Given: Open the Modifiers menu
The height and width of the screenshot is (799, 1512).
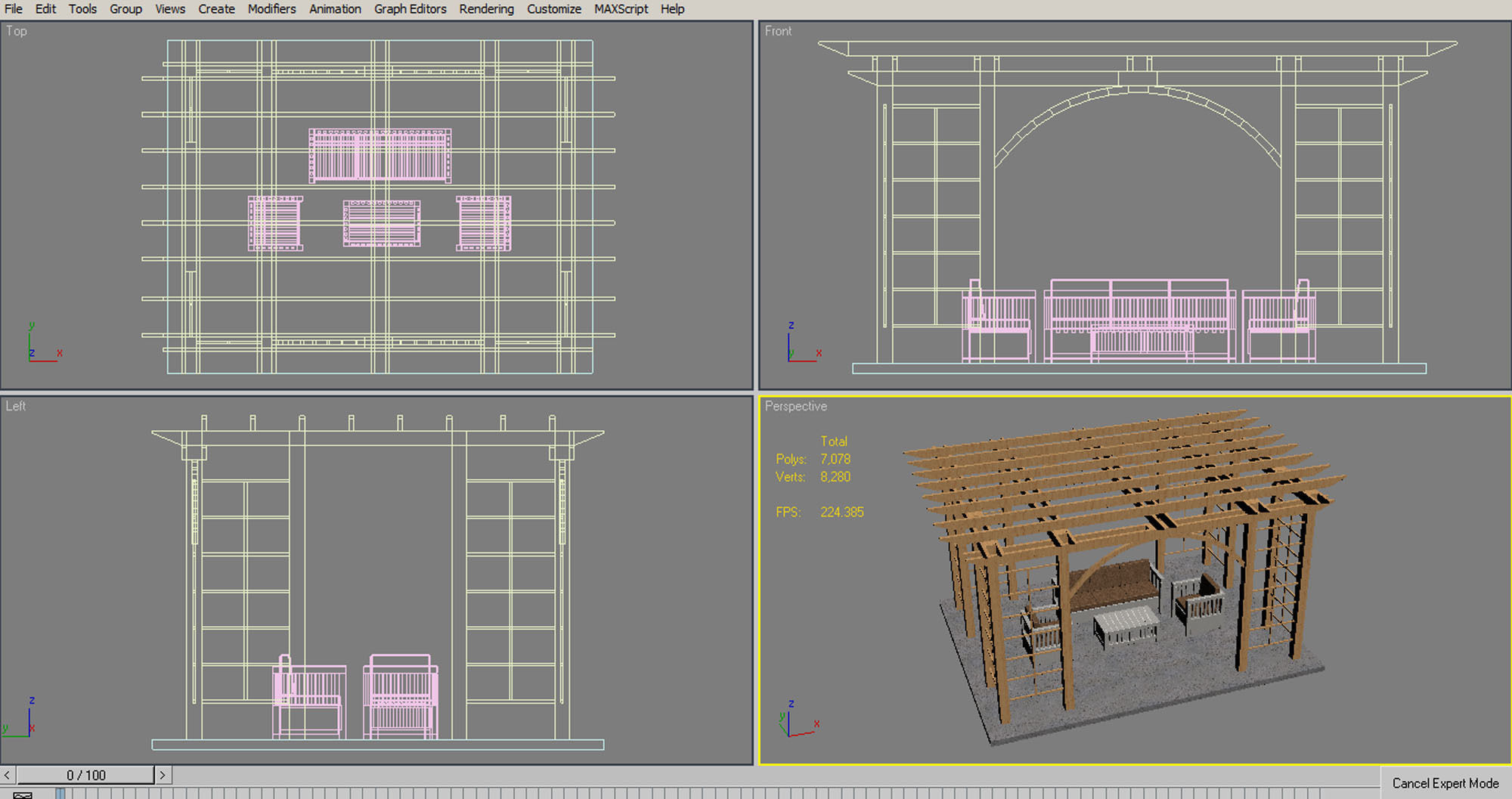Looking at the screenshot, I should point(271,9).
